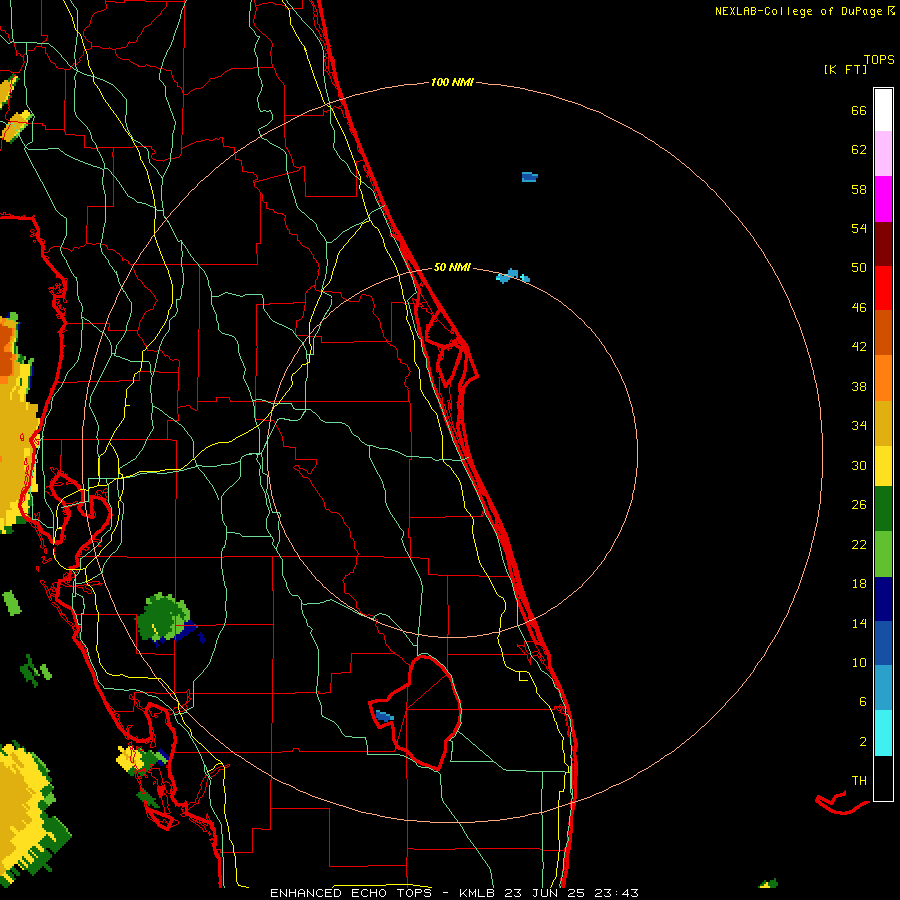
Task: Click the small blue echo beside Lake Okeechobee
Action: tap(384, 716)
